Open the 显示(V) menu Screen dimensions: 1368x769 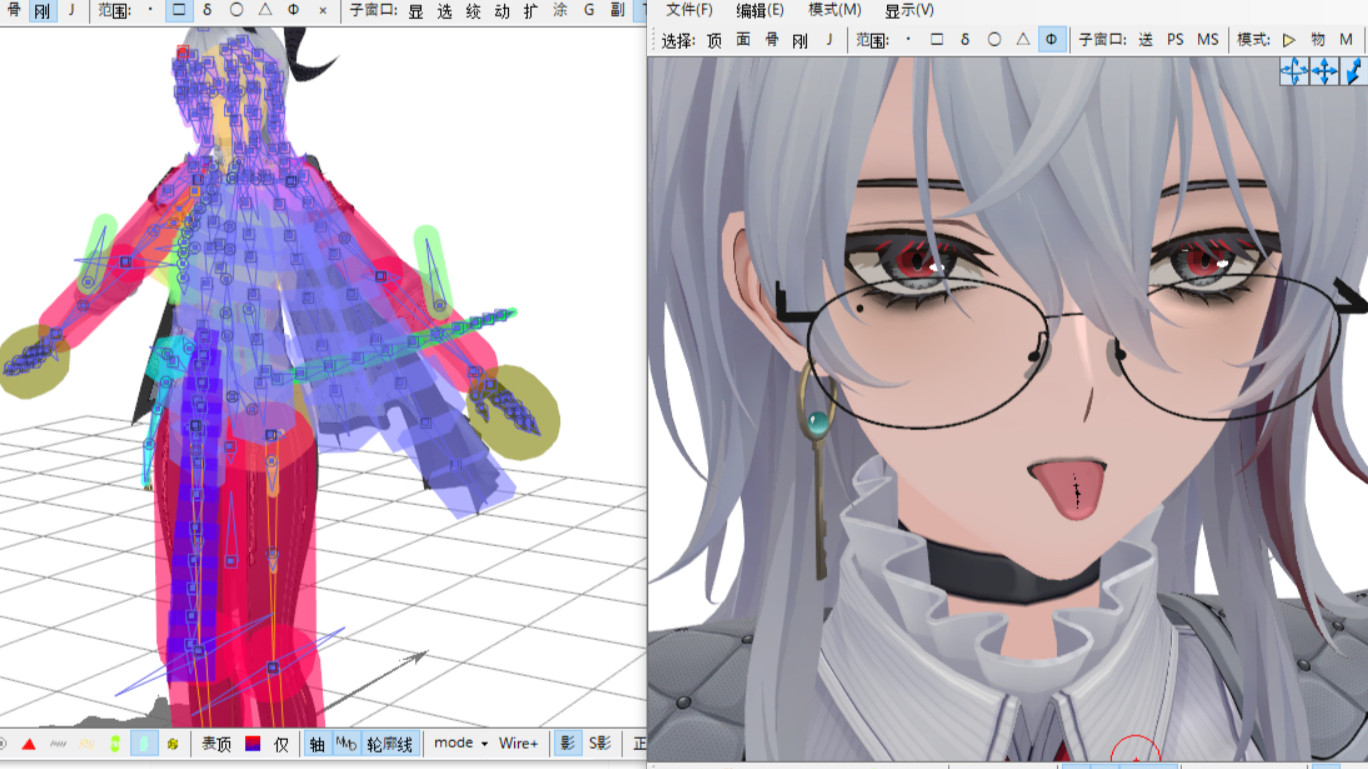[x=909, y=10]
